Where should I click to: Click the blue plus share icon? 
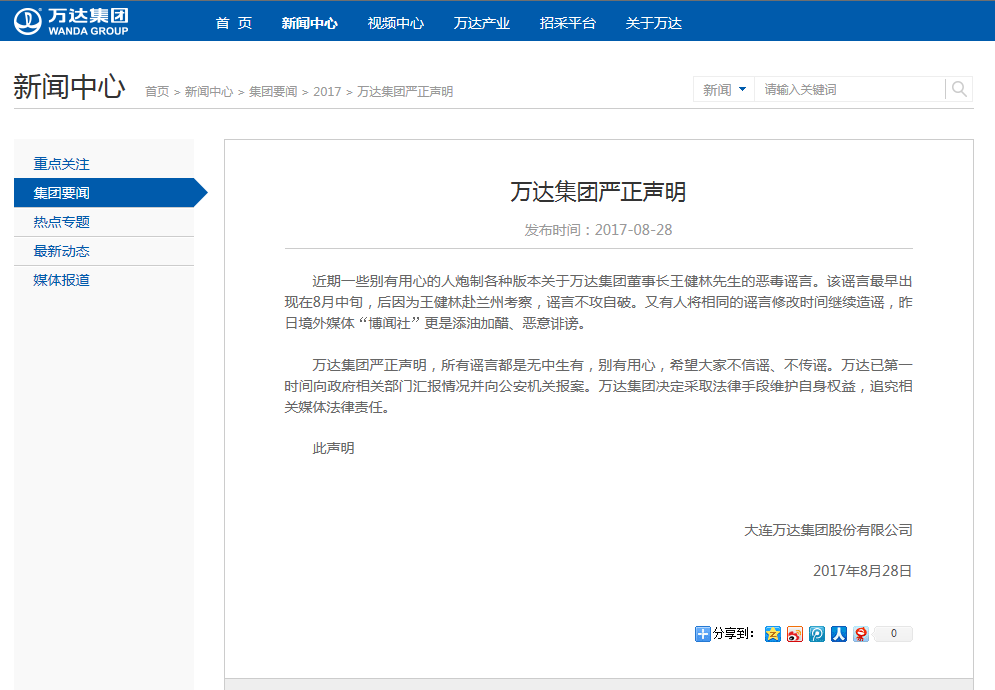pyautogui.click(x=702, y=634)
